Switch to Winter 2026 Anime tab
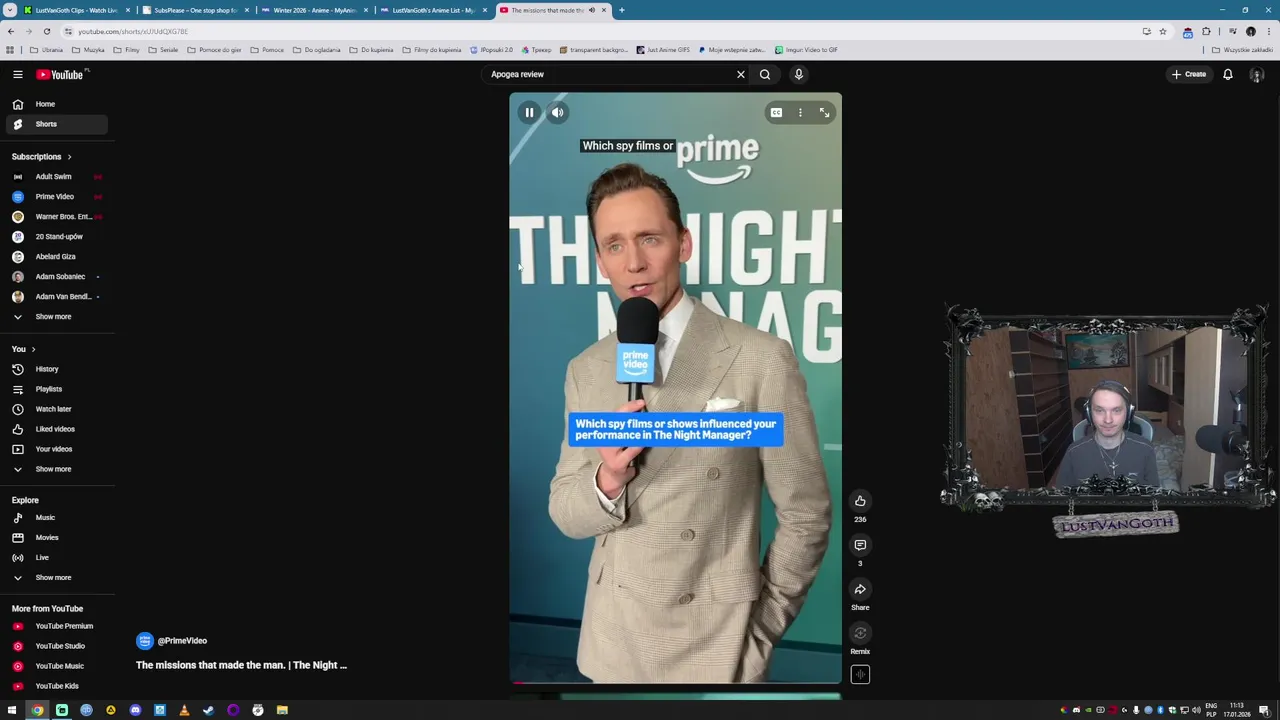The image size is (1280, 720). pyautogui.click(x=314, y=10)
